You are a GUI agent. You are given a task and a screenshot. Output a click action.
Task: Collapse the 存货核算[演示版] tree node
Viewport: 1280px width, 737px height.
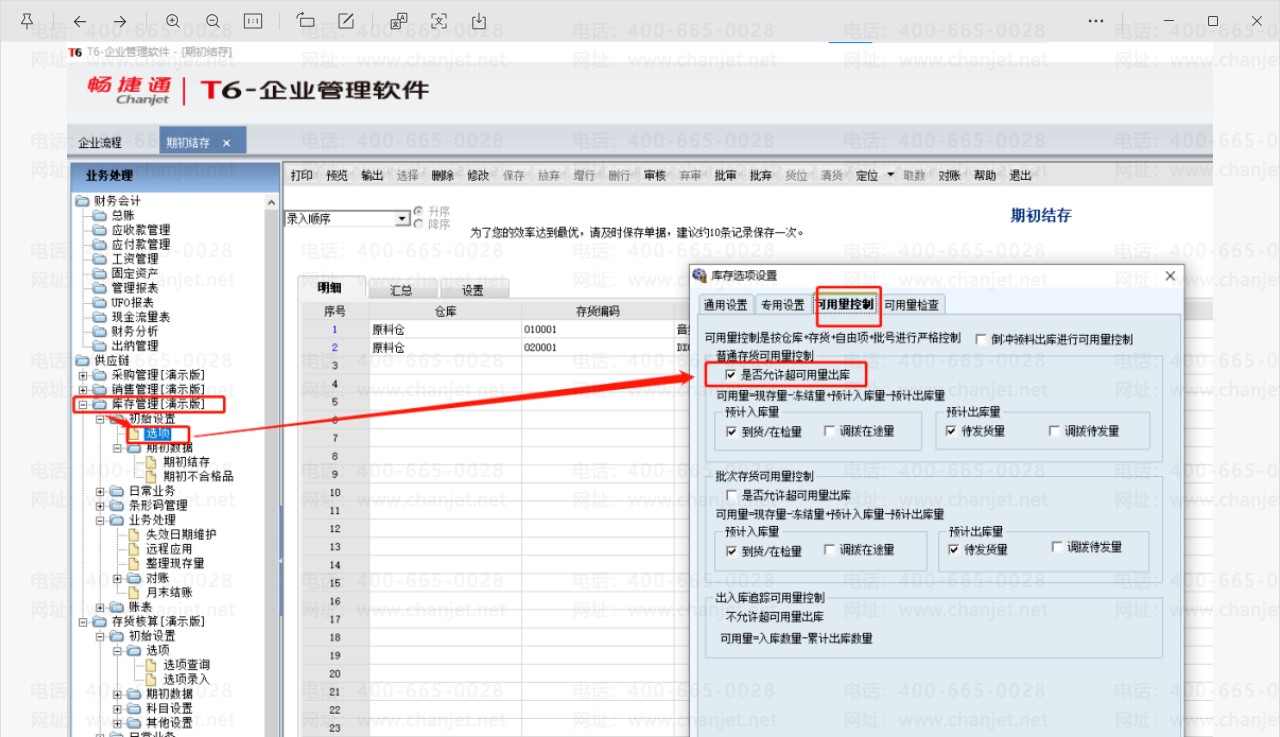click(x=82, y=621)
